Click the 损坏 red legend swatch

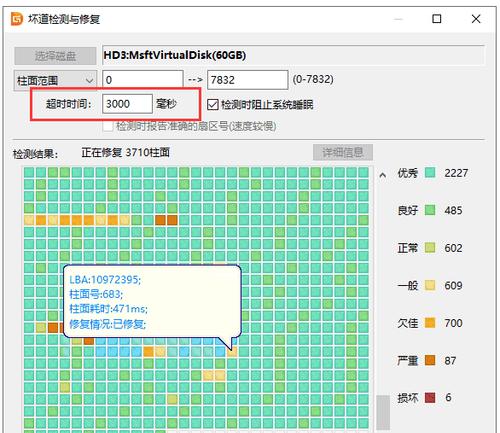point(430,398)
